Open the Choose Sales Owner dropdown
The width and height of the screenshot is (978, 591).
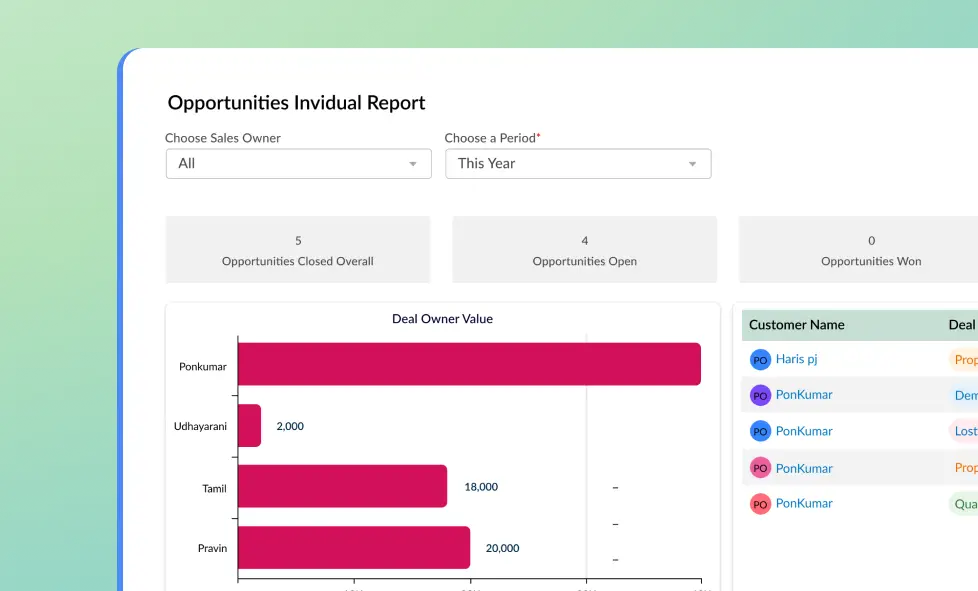(x=298, y=164)
